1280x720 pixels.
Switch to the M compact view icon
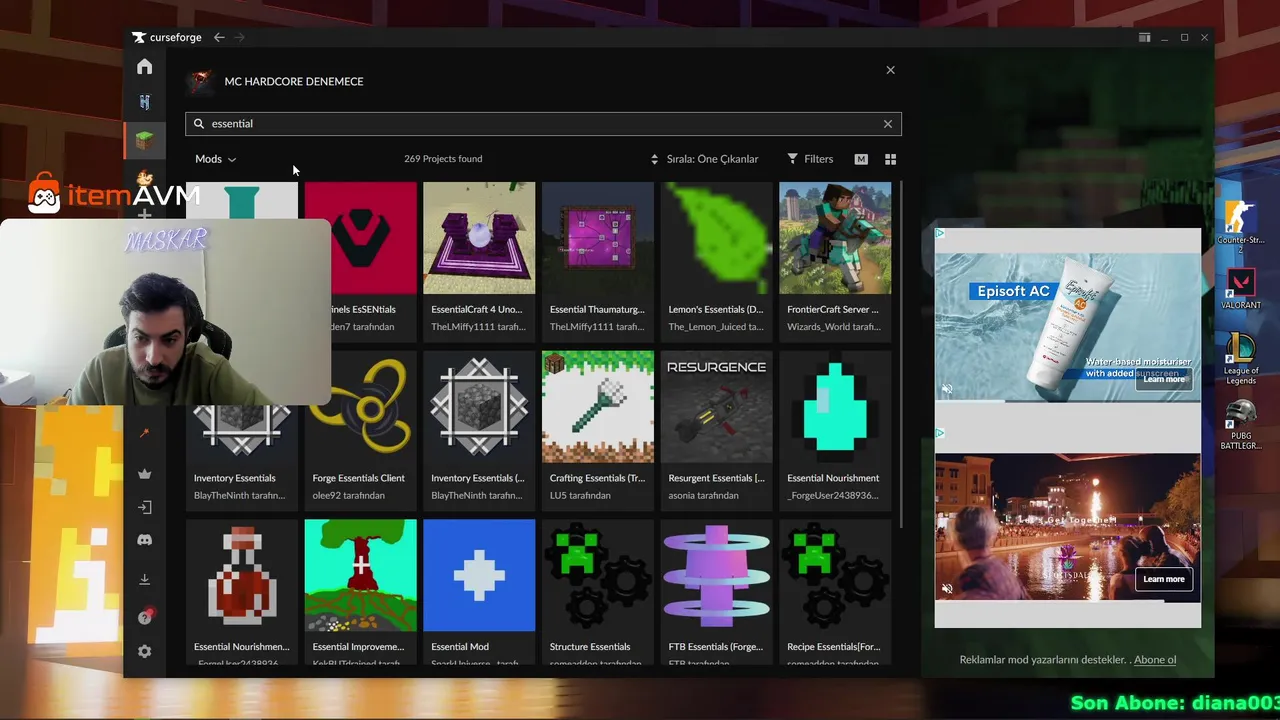tap(861, 159)
